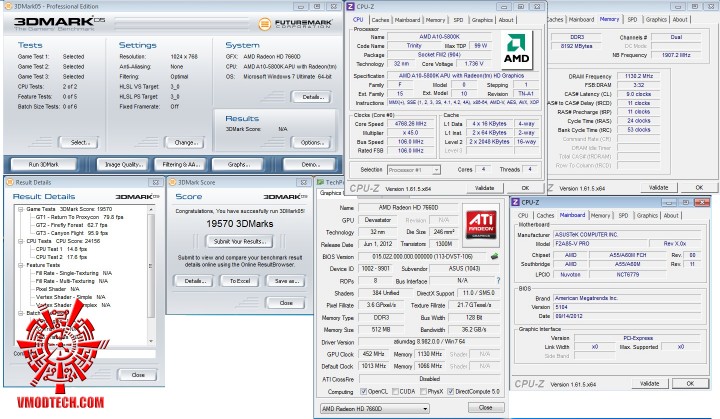Click the Result Details scrollbar thumb
Screen dimensions: 720x419
coord(151,266)
